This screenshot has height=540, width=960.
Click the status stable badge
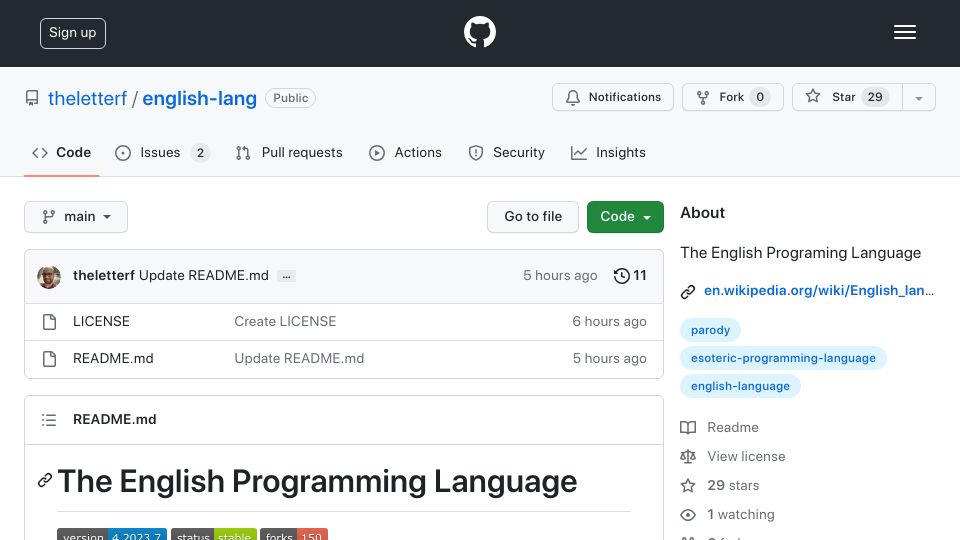coord(214,535)
